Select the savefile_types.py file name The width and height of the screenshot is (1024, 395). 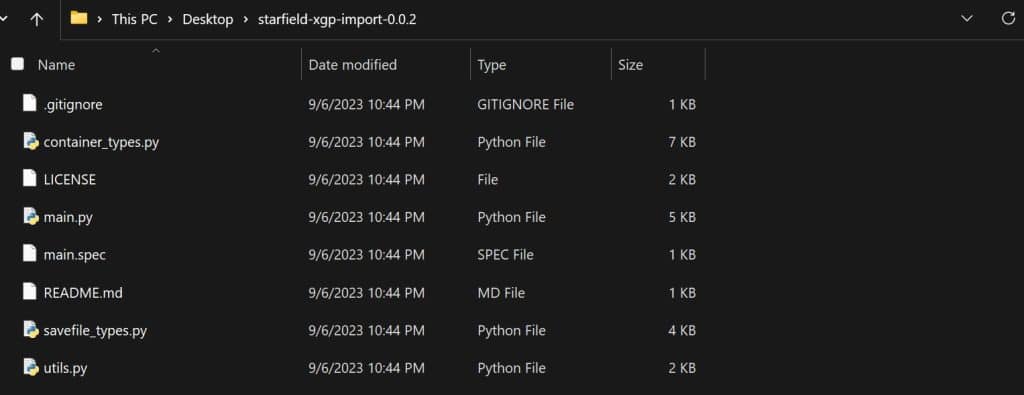pos(95,330)
